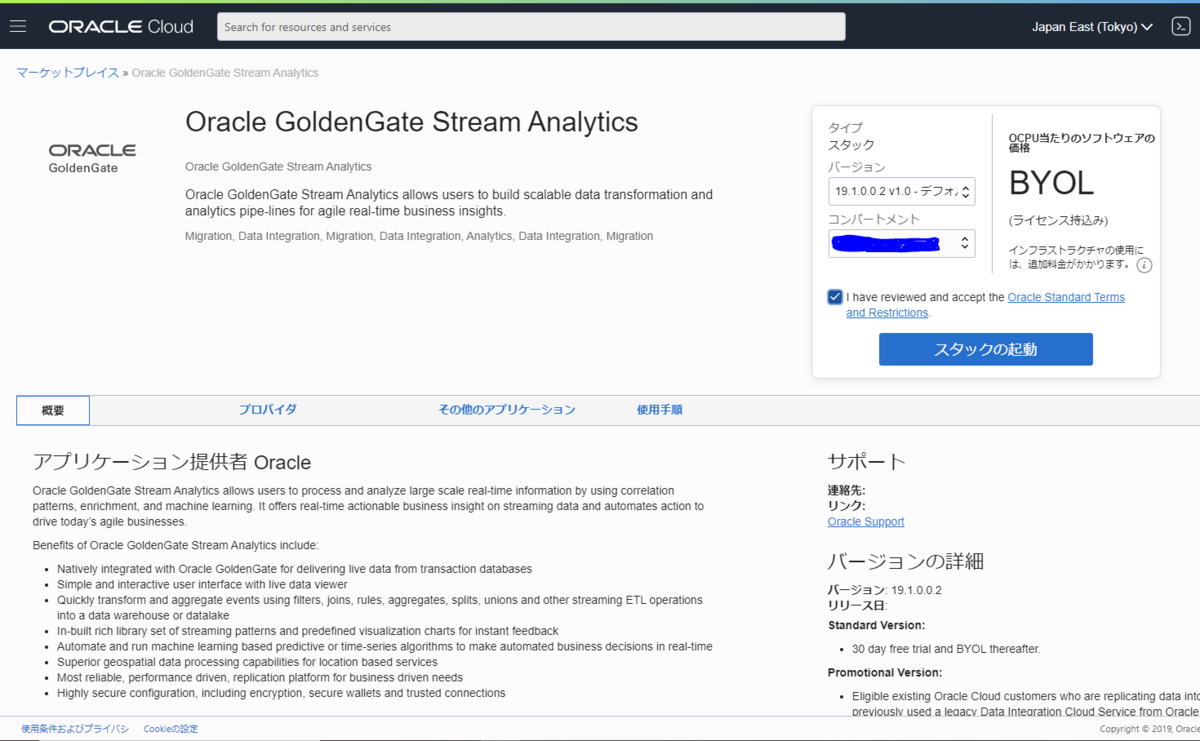The width and height of the screenshot is (1200, 741).
Task: Click the Oracle Cloud logo
Action: 120,26
